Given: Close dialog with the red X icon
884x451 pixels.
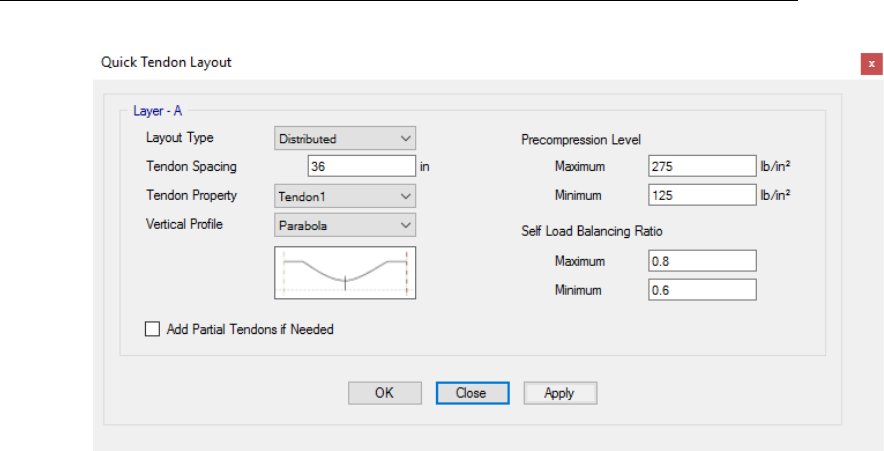Looking at the screenshot, I should (871, 63).
